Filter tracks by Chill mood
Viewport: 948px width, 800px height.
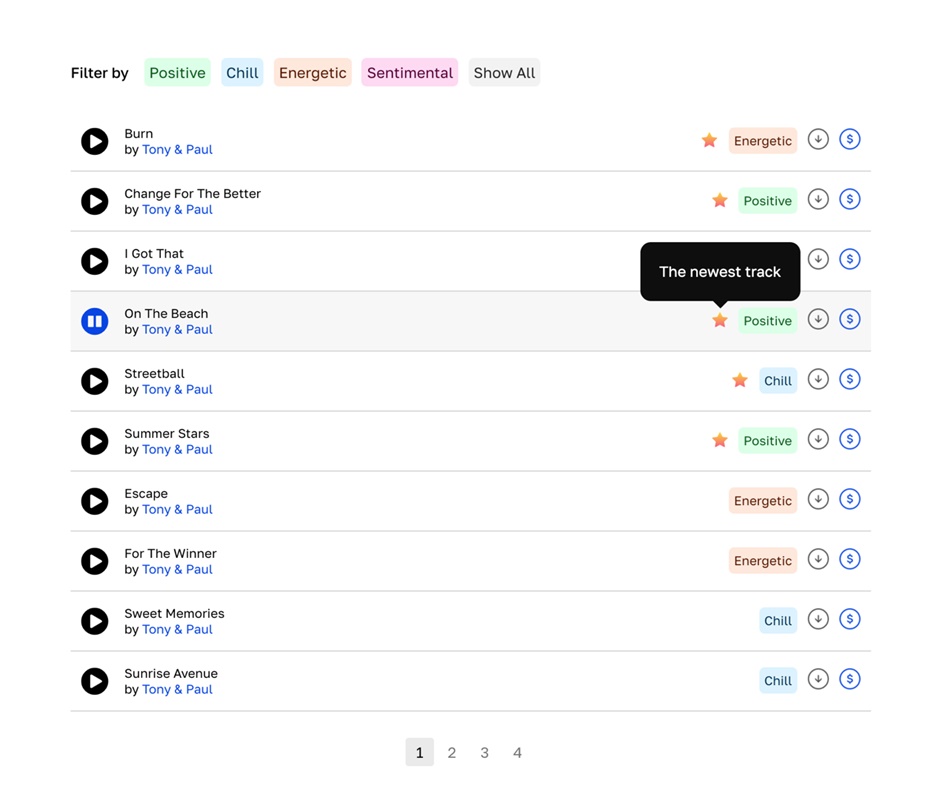tap(242, 73)
